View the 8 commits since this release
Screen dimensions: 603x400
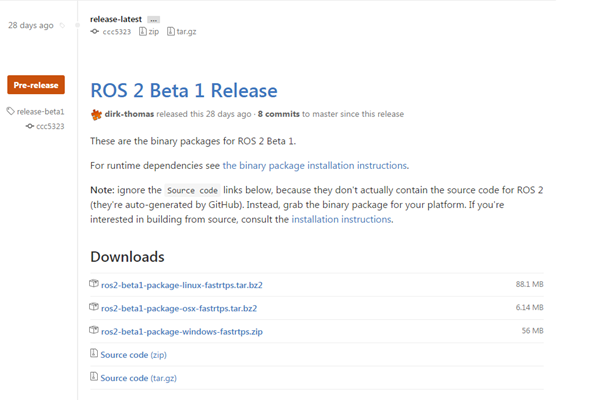(x=278, y=114)
